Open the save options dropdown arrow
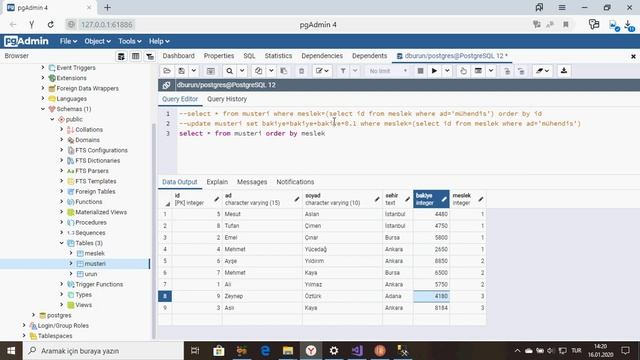This screenshot has height=360, width=640. coord(194,71)
